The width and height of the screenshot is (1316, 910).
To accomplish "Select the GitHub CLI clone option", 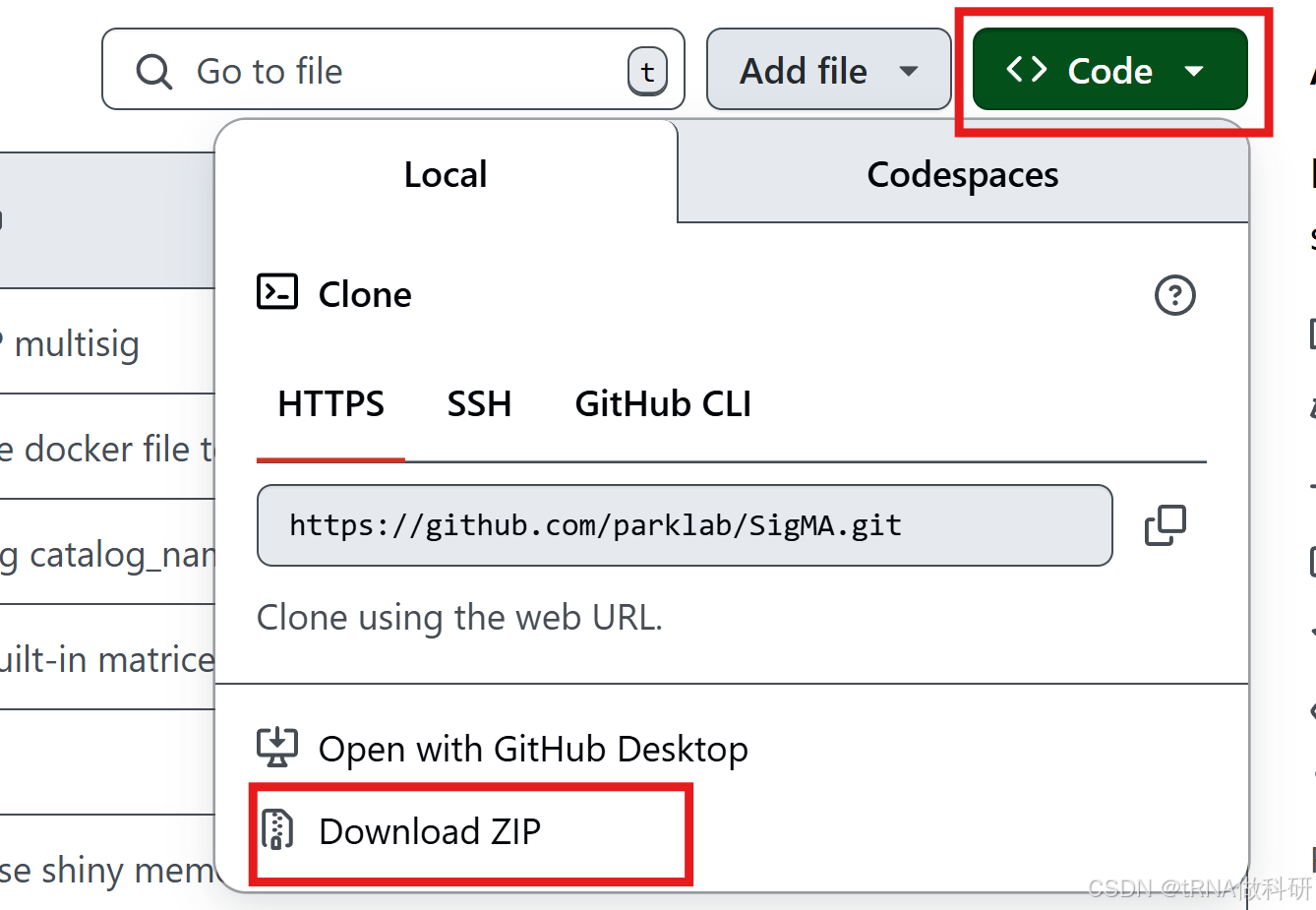I will coord(661,403).
